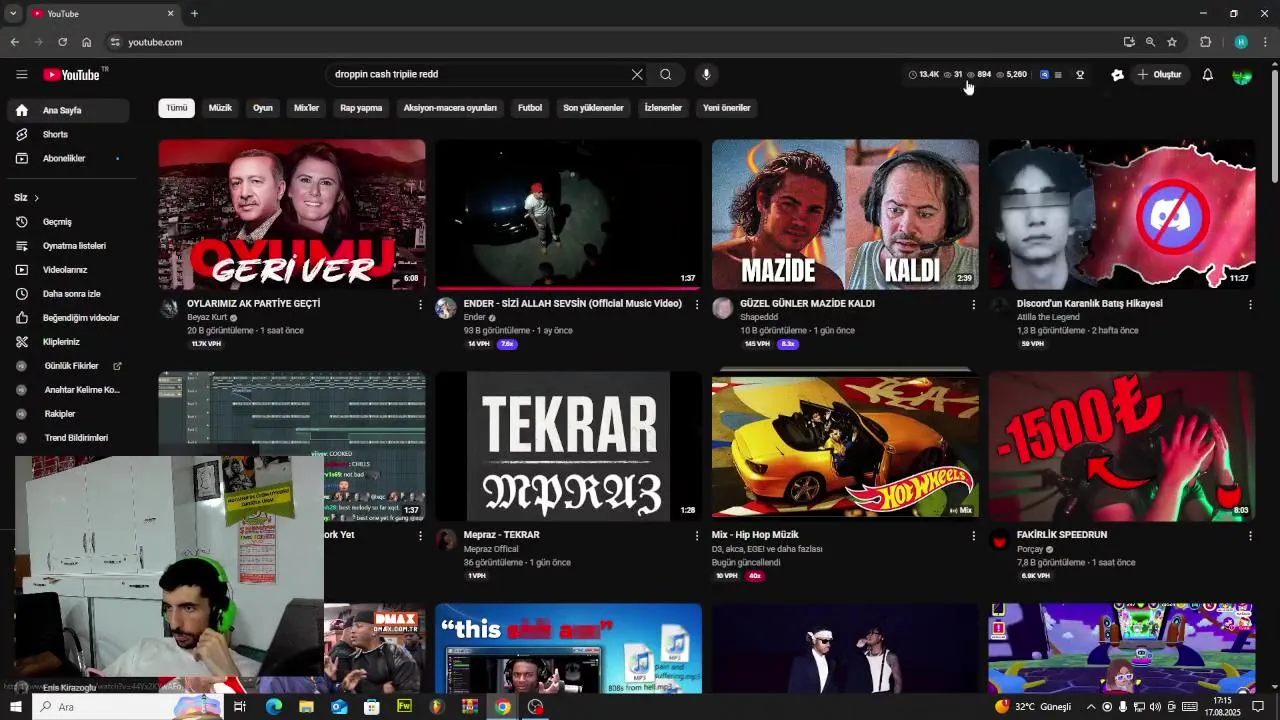Viewport: 1280px width, 720px height.
Task: Select the Futbol filter chip
Action: (x=530, y=108)
